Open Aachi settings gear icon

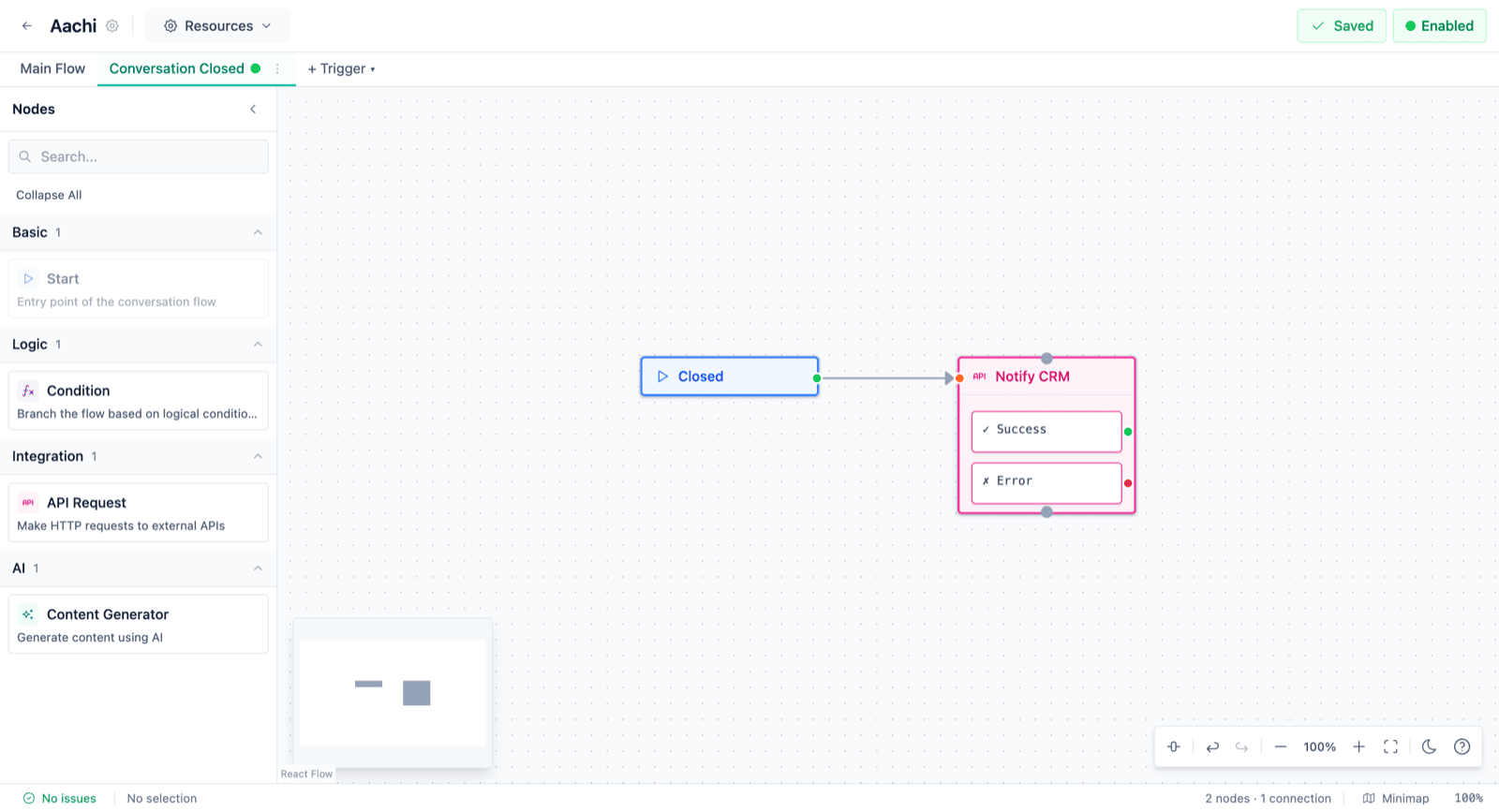(112, 26)
